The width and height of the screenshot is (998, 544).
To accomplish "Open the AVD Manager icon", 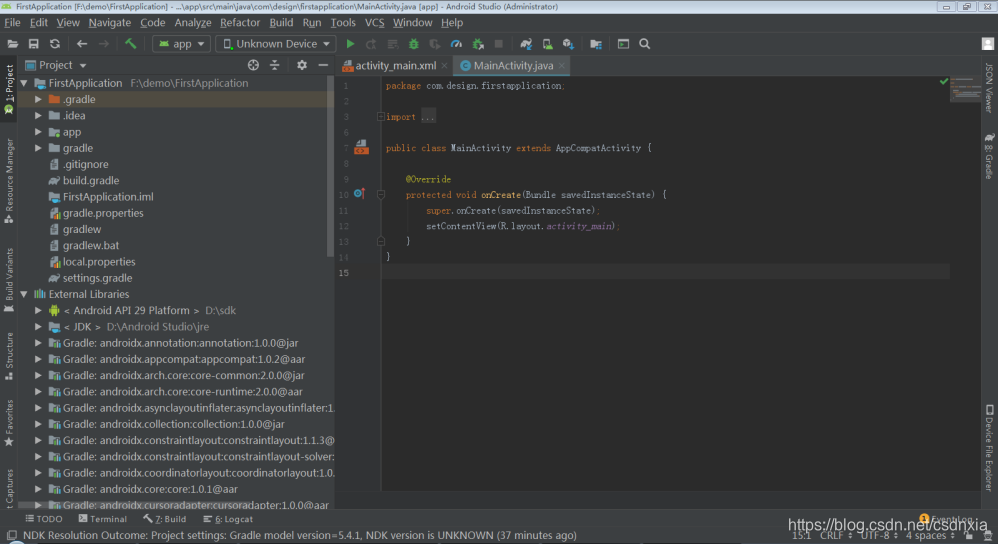I will (547, 44).
